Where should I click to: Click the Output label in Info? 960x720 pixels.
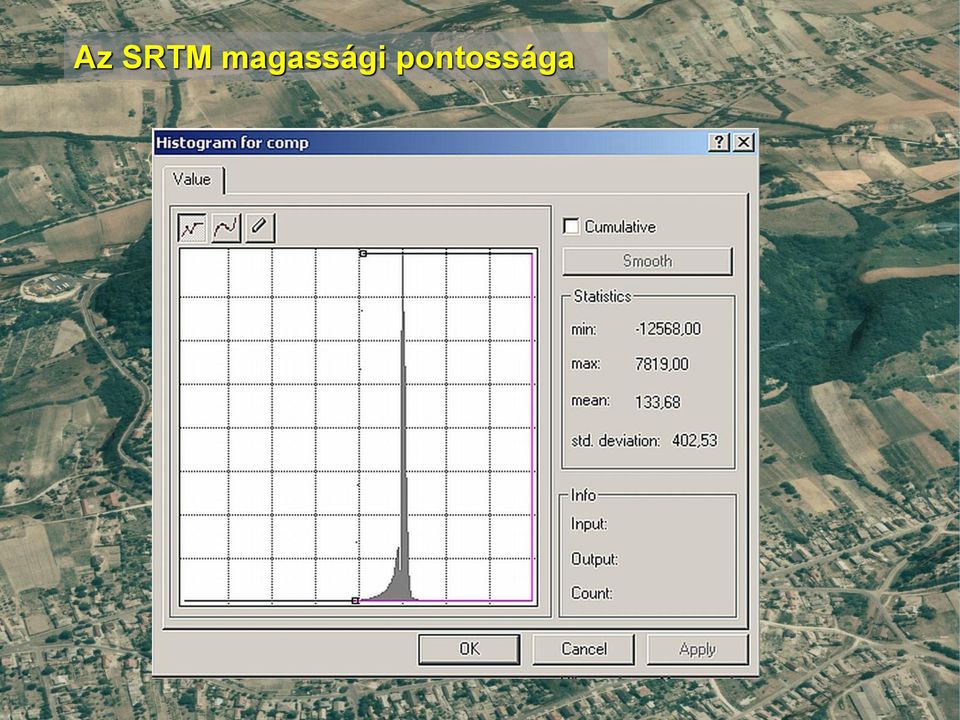pyautogui.click(x=594, y=559)
